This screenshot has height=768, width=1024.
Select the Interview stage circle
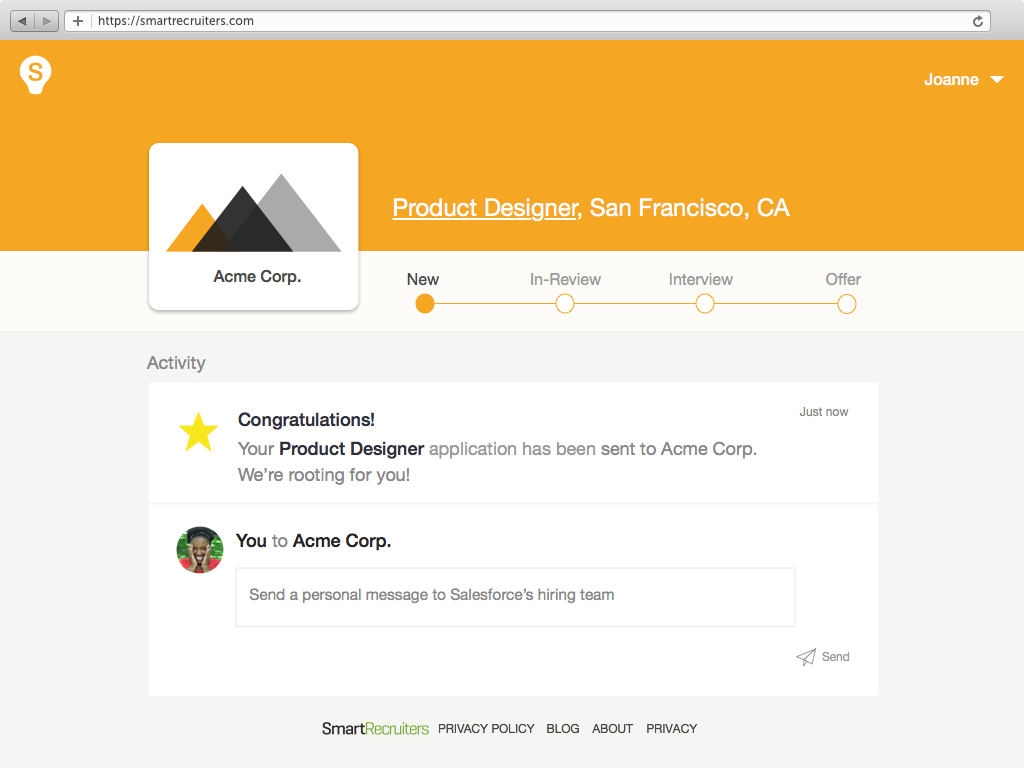tap(705, 304)
